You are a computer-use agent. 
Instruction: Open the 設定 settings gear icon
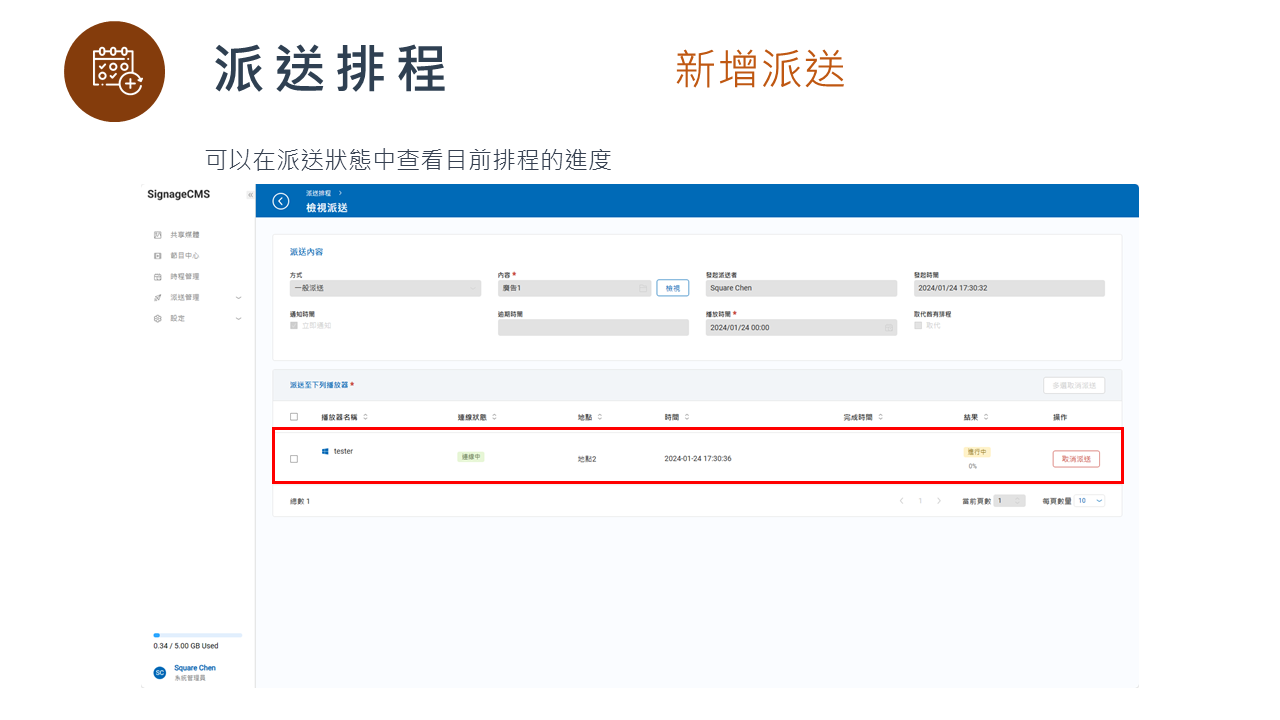(x=157, y=318)
